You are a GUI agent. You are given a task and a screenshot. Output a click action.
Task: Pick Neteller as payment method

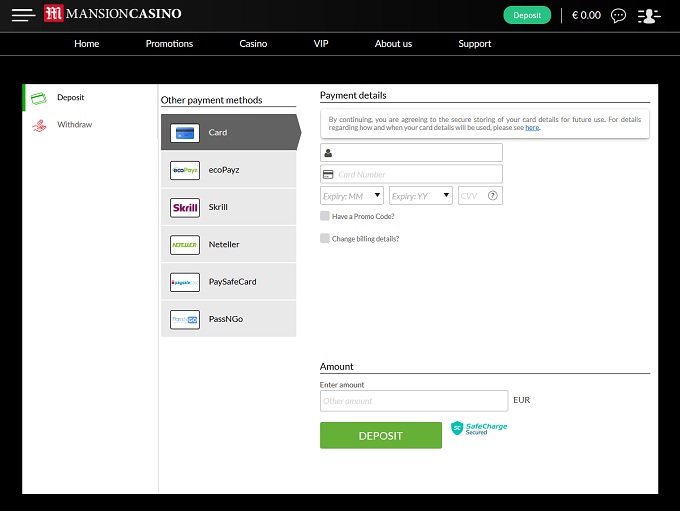(228, 244)
